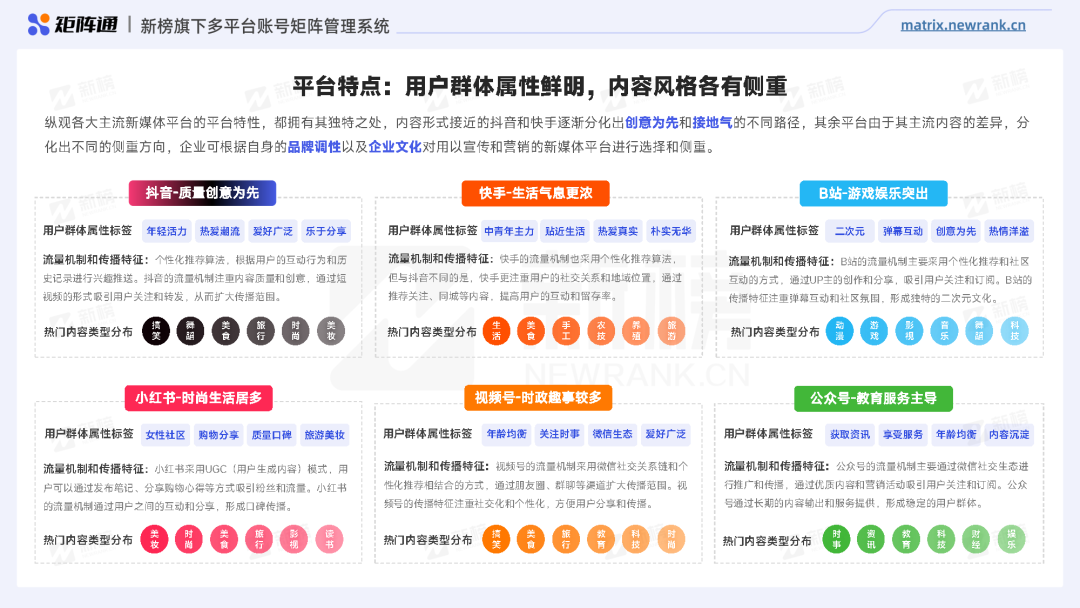Image resolution: width=1080 pixels, height=608 pixels.
Task: Click the 视频号-时政趣事较多 header badge
Action: coord(538,397)
